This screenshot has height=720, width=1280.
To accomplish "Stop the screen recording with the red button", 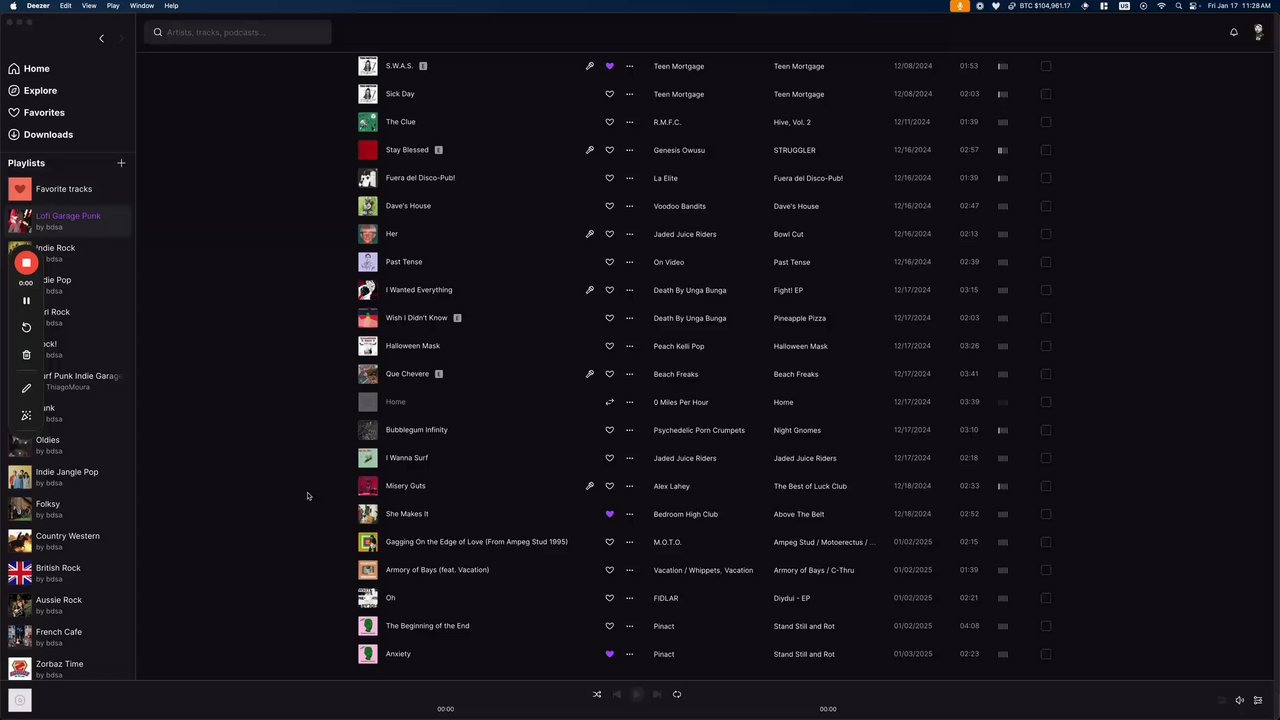I will (26, 262).
